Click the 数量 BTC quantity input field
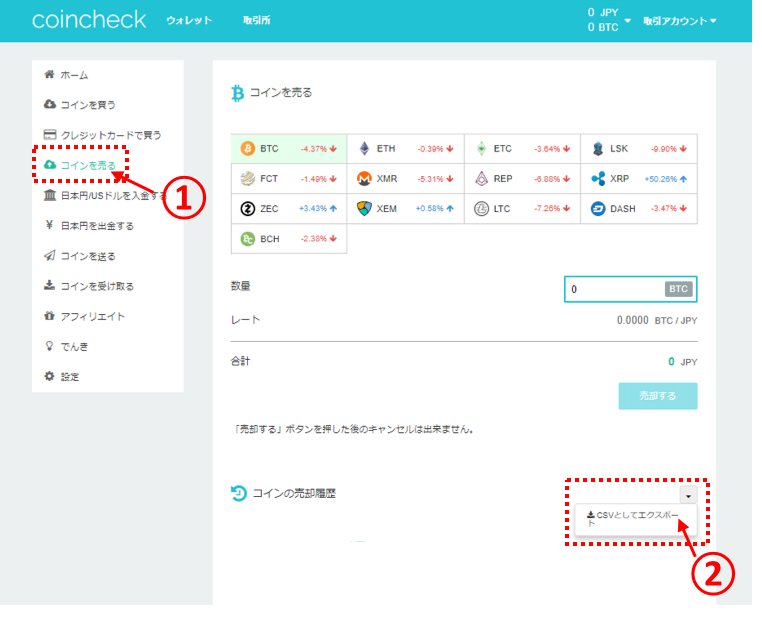Viewport: 762px width, 620px height. click(630, 289)
